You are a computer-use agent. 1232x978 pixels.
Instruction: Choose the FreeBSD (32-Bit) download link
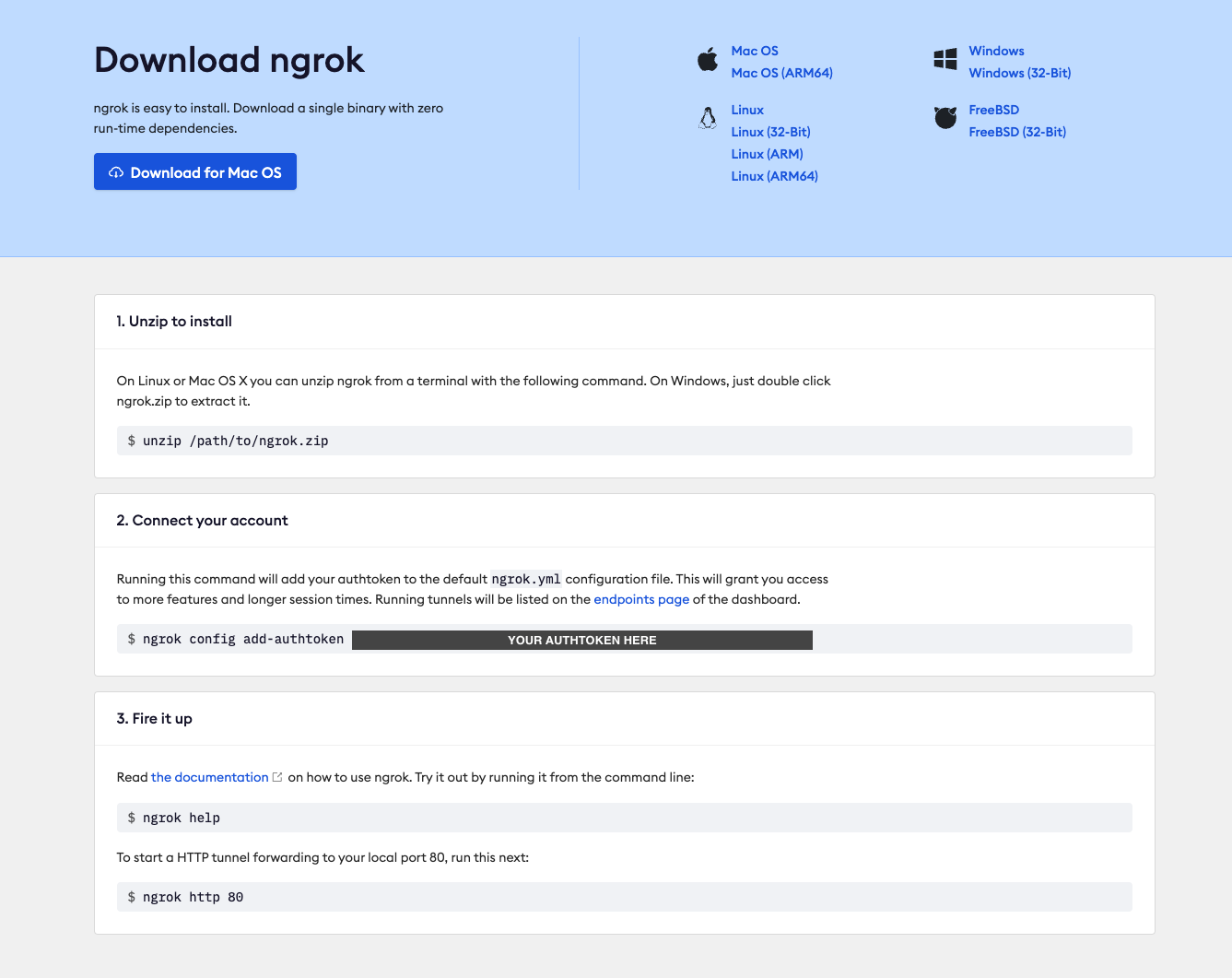point(1017,132)
